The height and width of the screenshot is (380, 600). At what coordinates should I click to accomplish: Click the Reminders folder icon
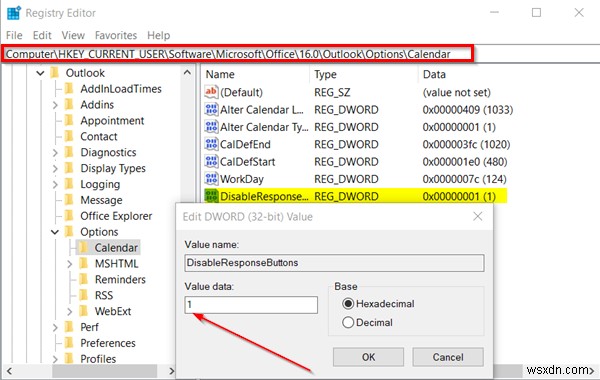[x=84, y=279]
